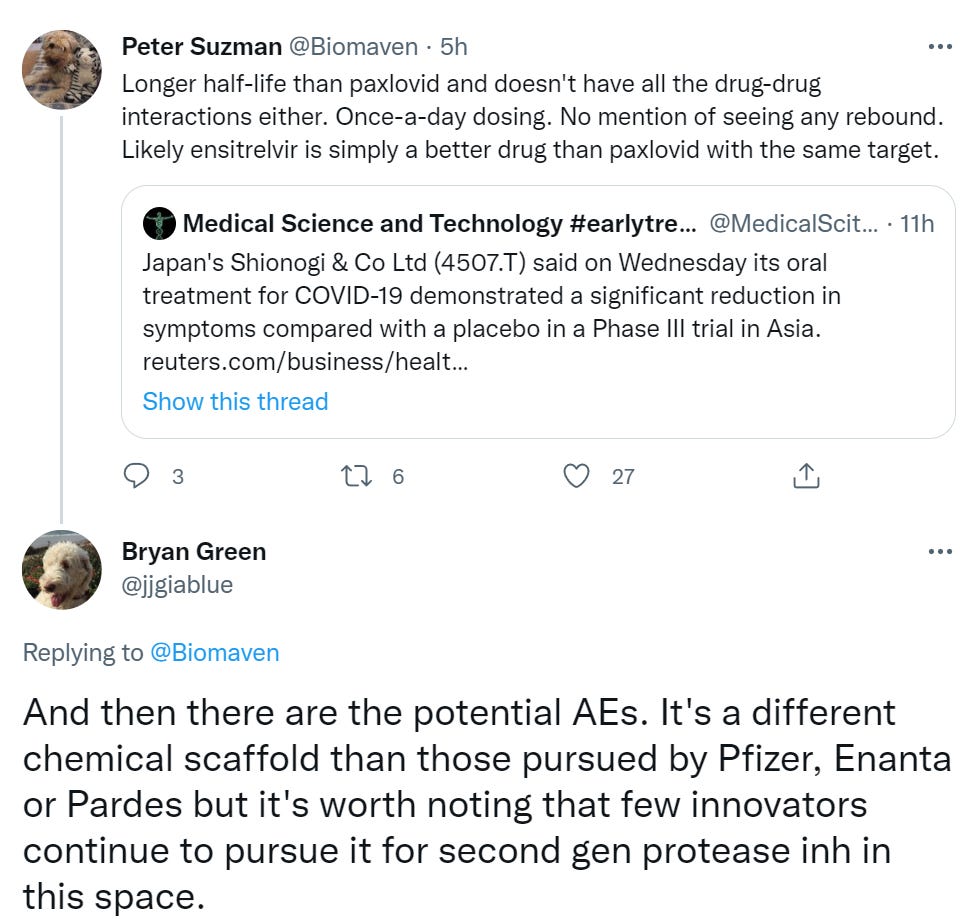
Task: Click the 5h timestamp on Peter's tweet
Action: click(453, 46)
